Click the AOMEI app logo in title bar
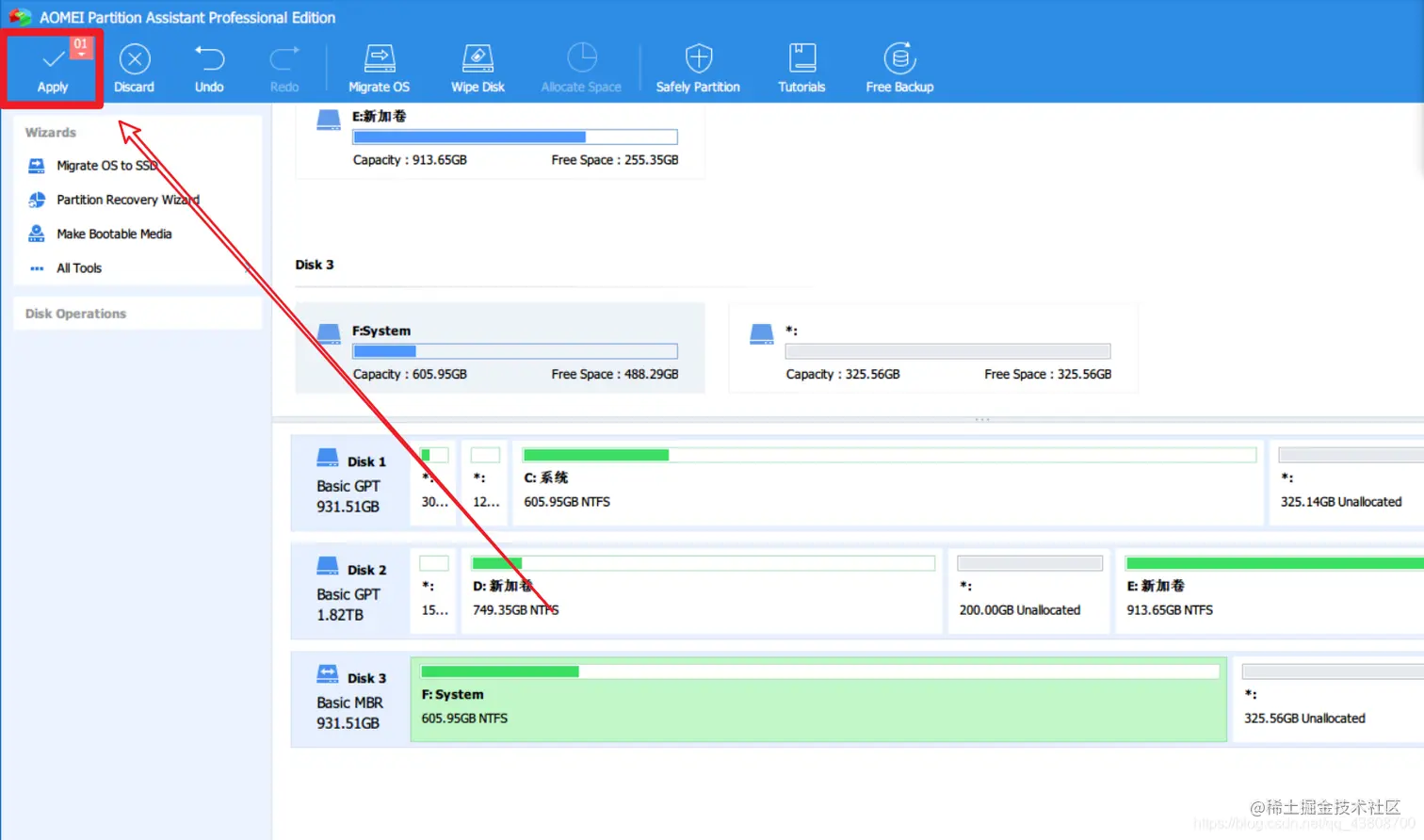This screenshot has width=1424, height=840. tap(21, 17)
